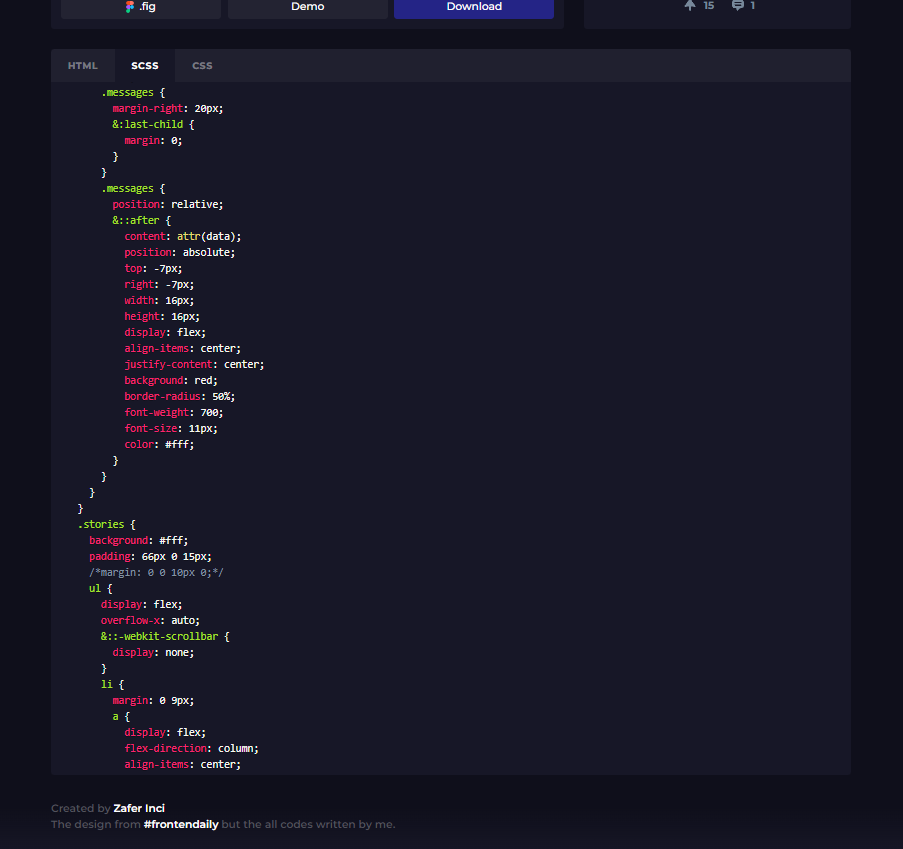Viewport: 903px width, 849px height.
Task: Switch to the HTML tab
Action: (83, 66)
